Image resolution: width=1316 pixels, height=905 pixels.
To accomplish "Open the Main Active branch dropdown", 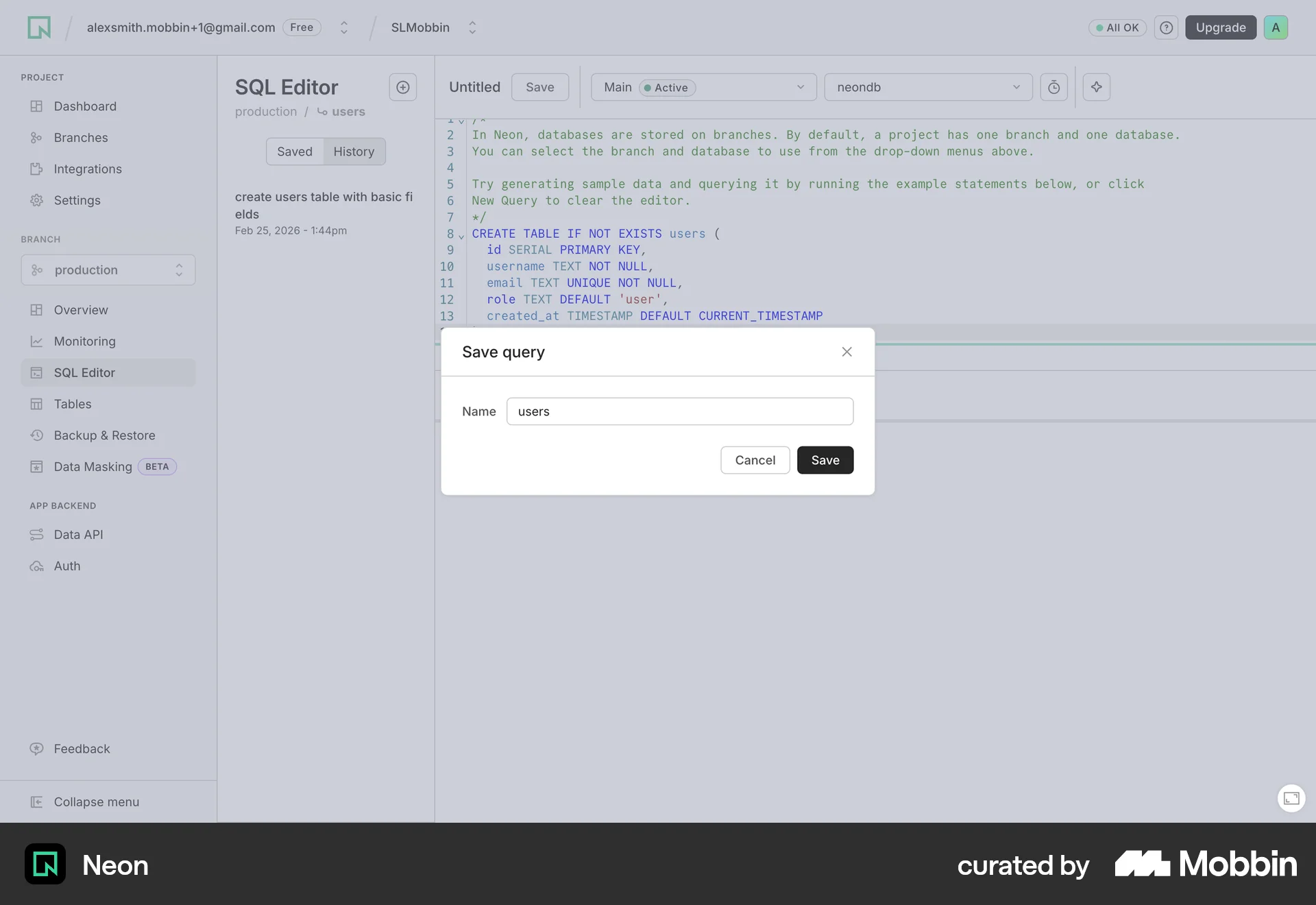I will click(704, 87).
